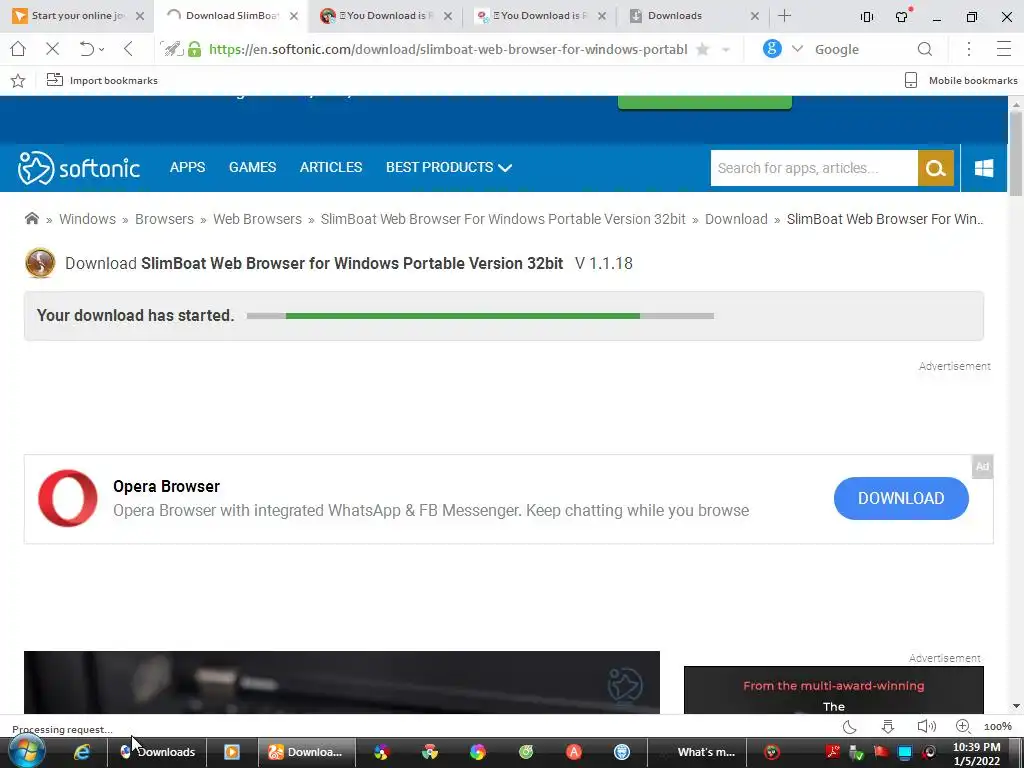Click the Download breadcrumb link

(736, 219)
